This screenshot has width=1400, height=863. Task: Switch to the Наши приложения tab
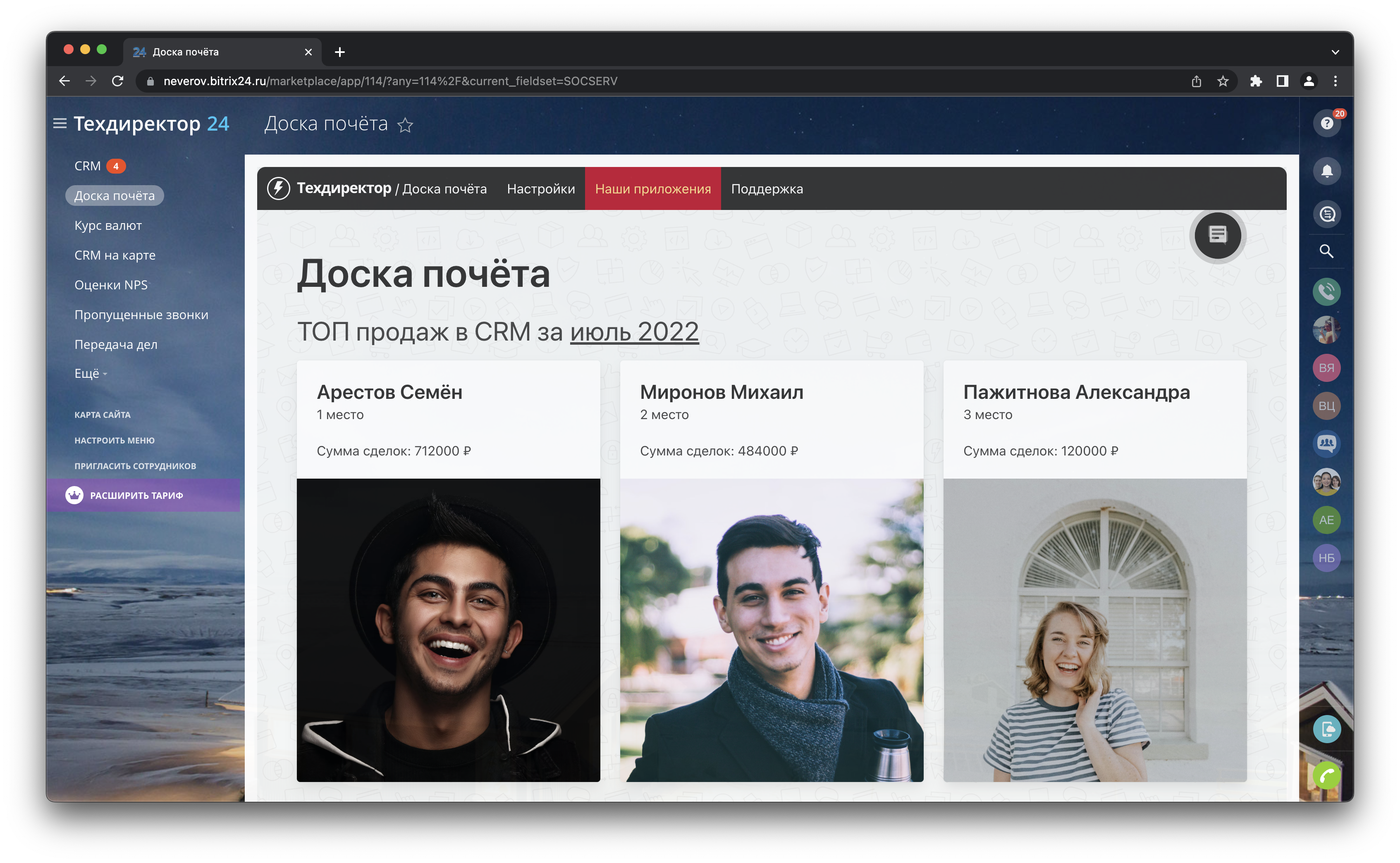652,189
